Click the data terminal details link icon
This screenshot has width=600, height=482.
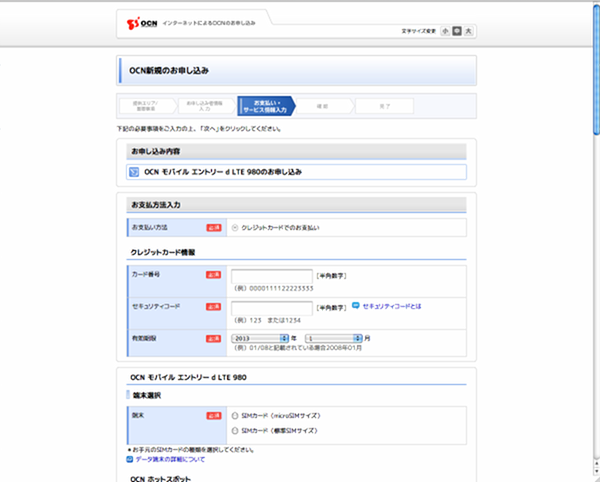click(130, 459)
